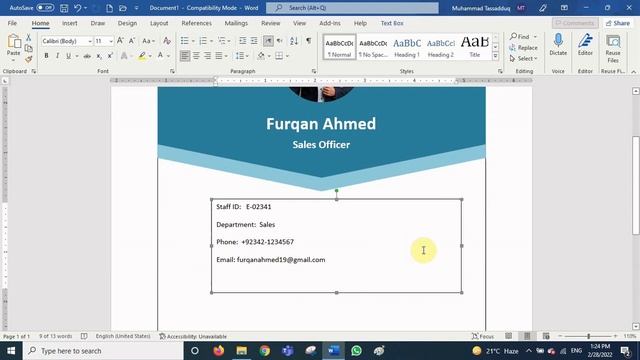Click Increase Indent icon

254,41
